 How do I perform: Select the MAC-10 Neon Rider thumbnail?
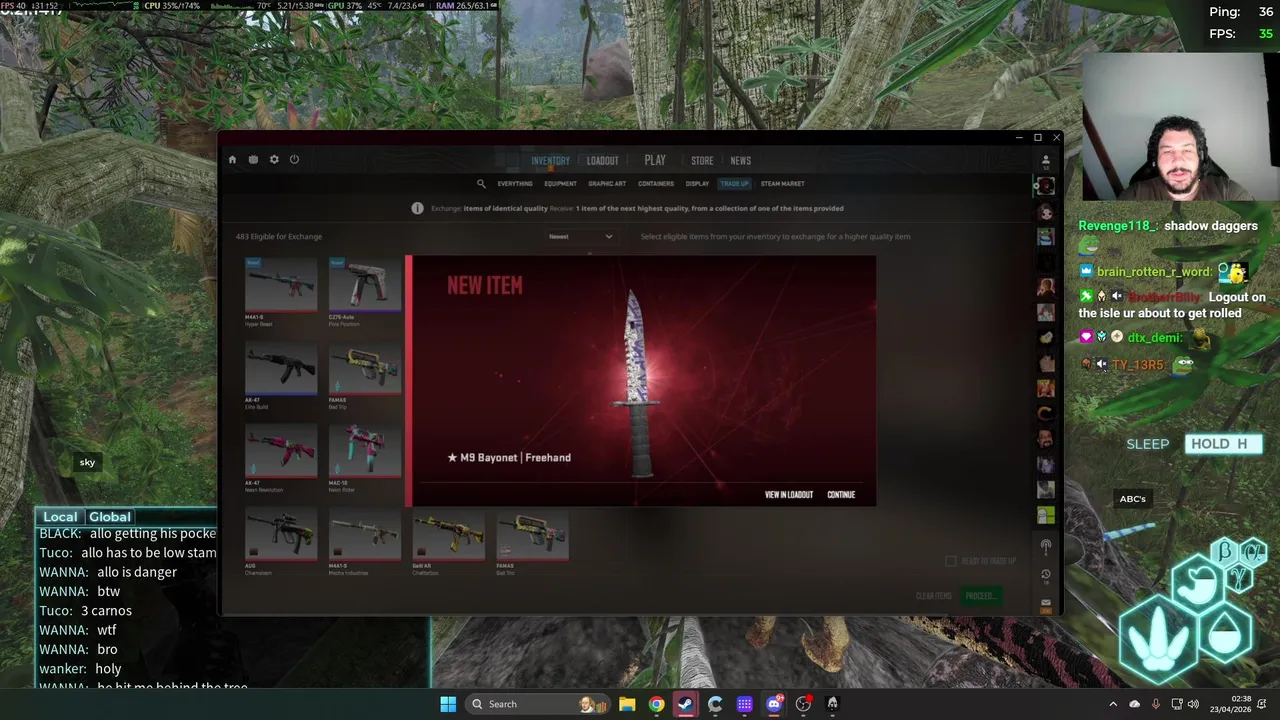(x=365, y=451)
